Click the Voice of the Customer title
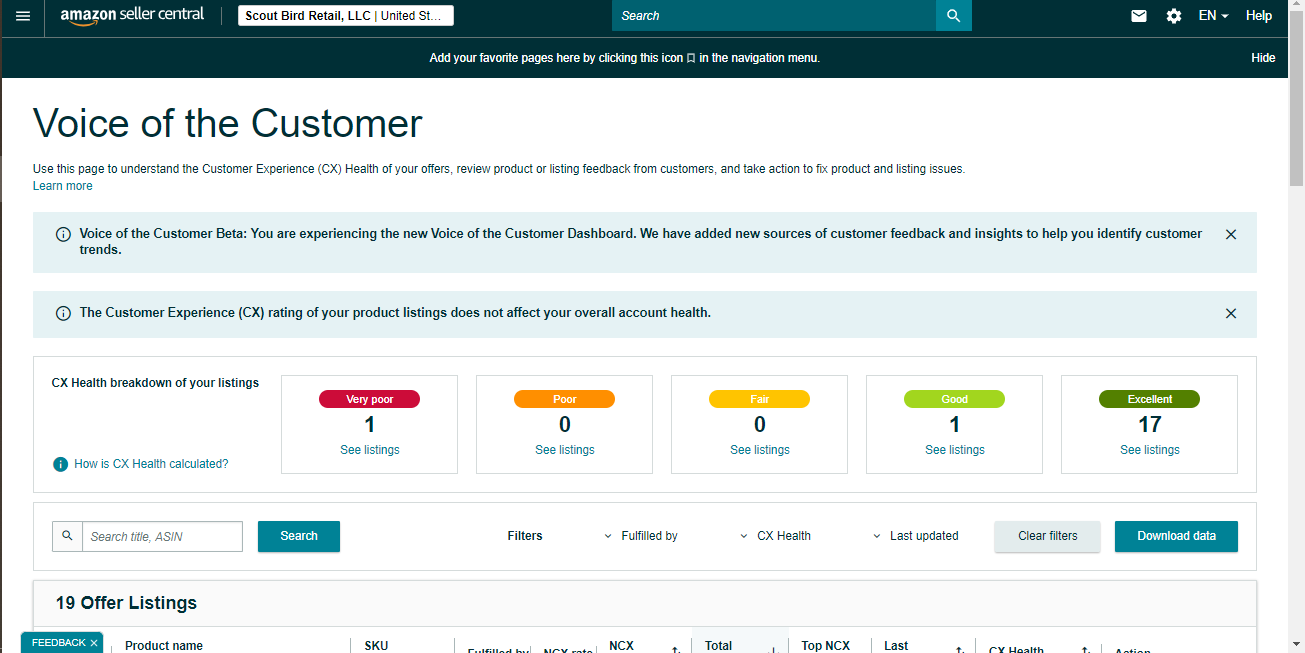 pyautogui.click(x=228, y=123)
